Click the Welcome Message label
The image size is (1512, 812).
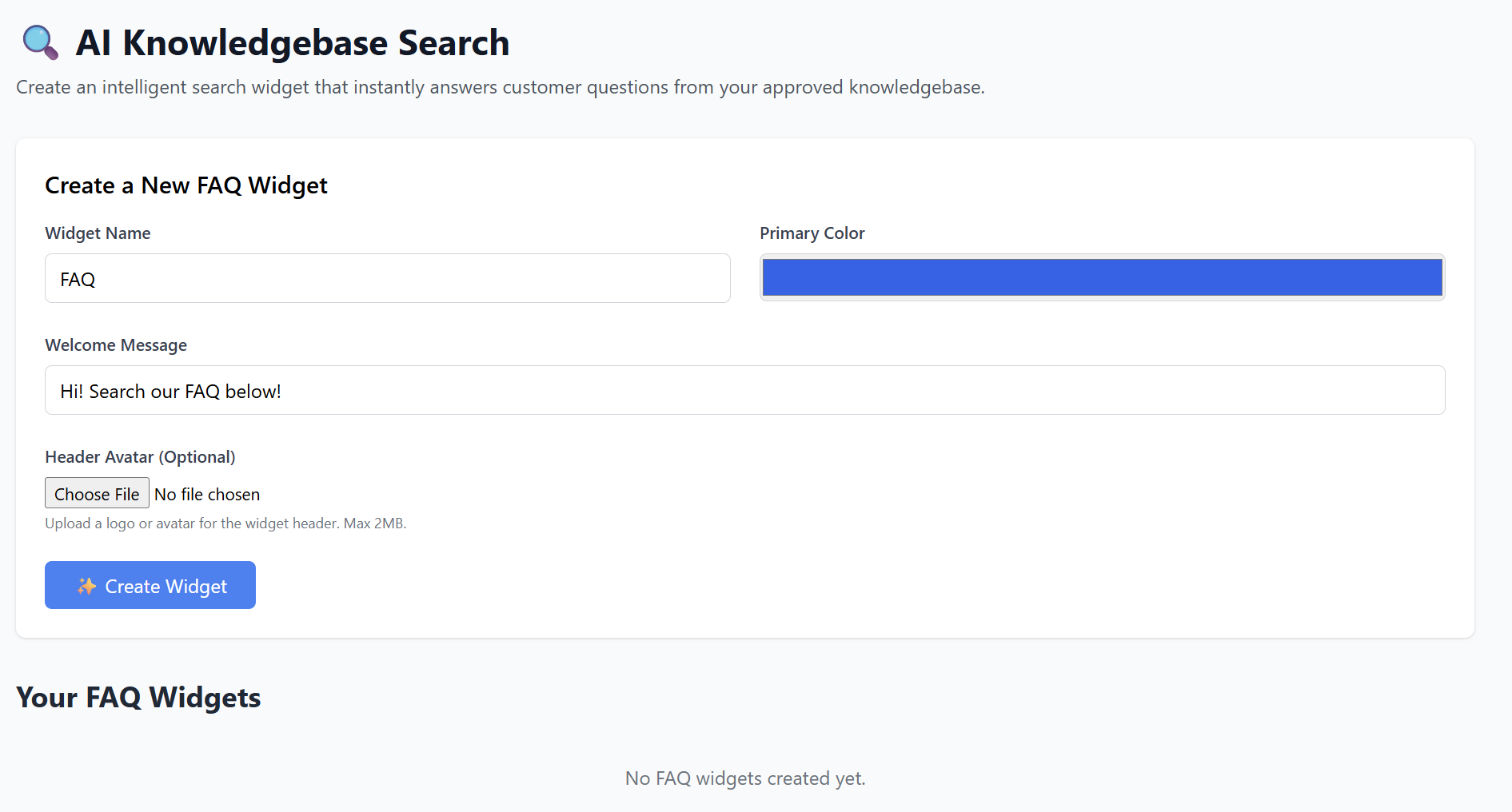[x=116, y=345]
